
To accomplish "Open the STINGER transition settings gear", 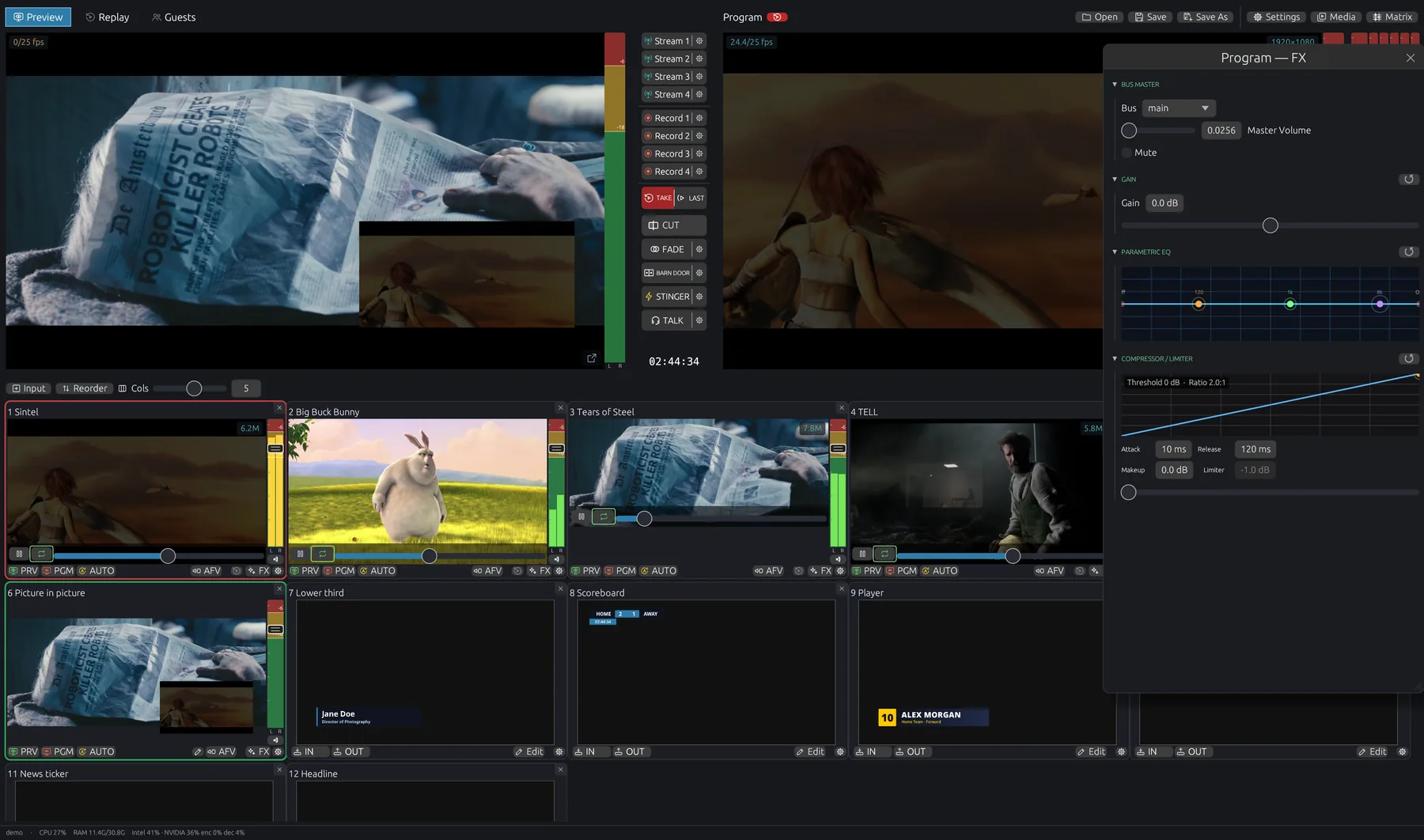I will 699,297.
